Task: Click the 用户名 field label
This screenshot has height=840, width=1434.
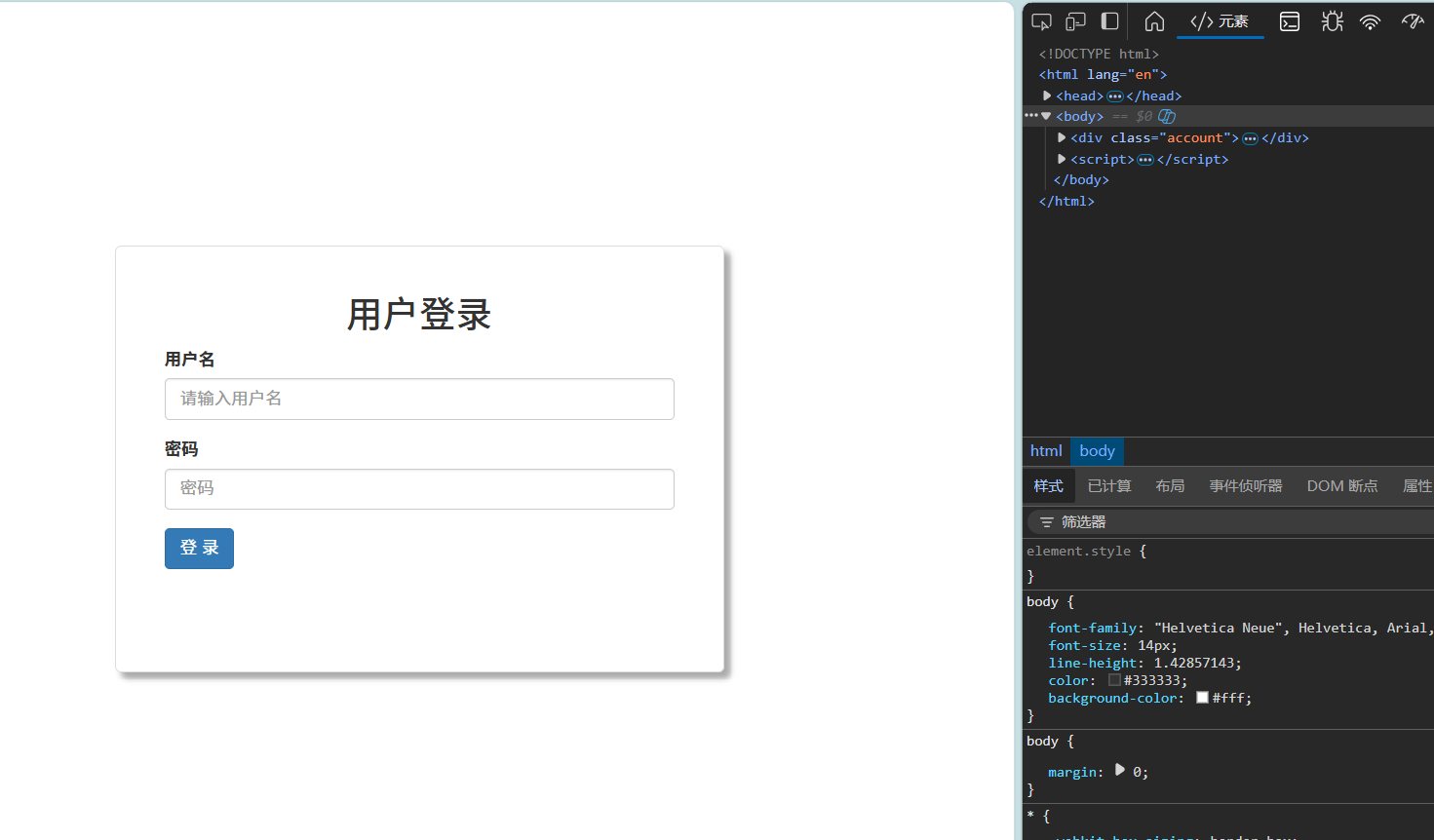Action: point(190,360)
